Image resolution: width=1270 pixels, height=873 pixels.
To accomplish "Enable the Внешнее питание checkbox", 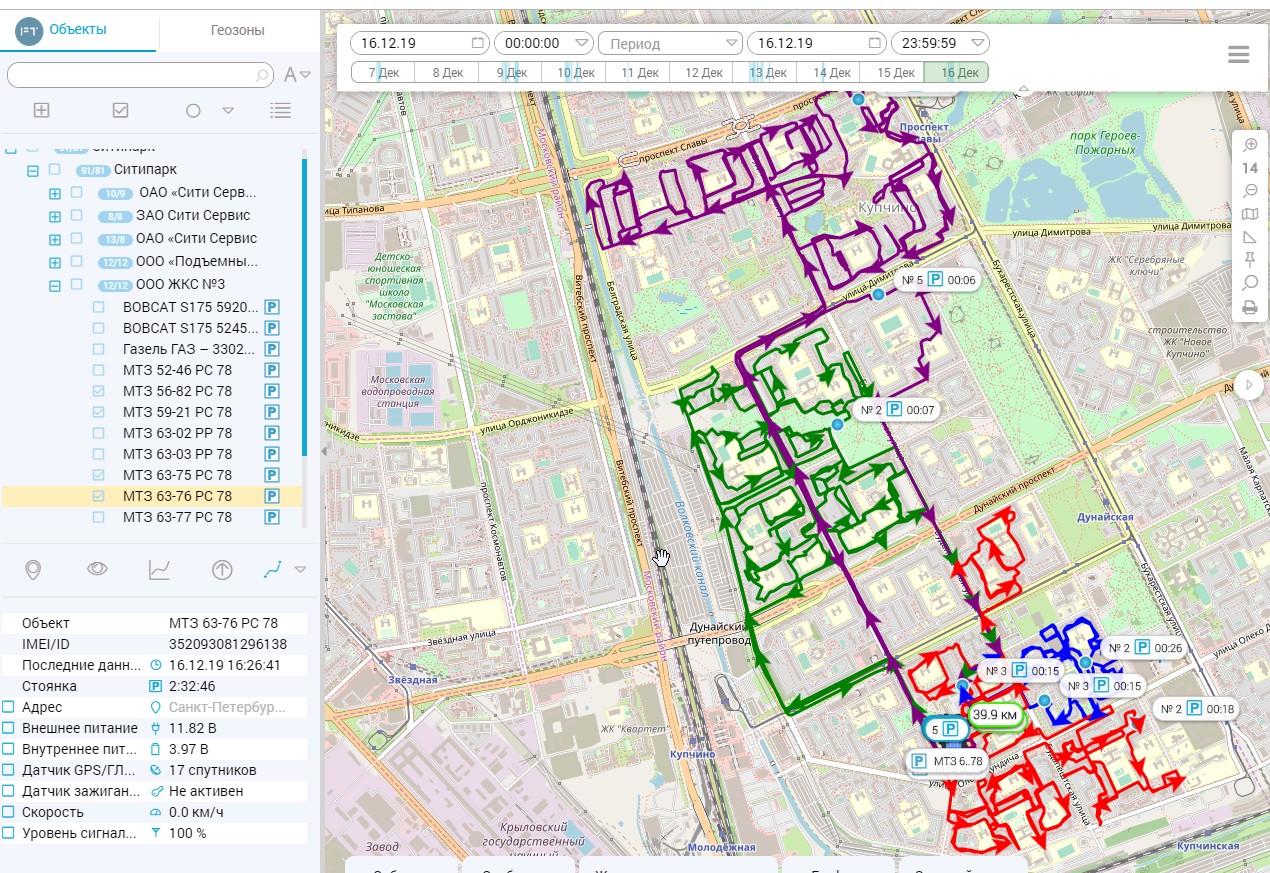I will point(9,728).
